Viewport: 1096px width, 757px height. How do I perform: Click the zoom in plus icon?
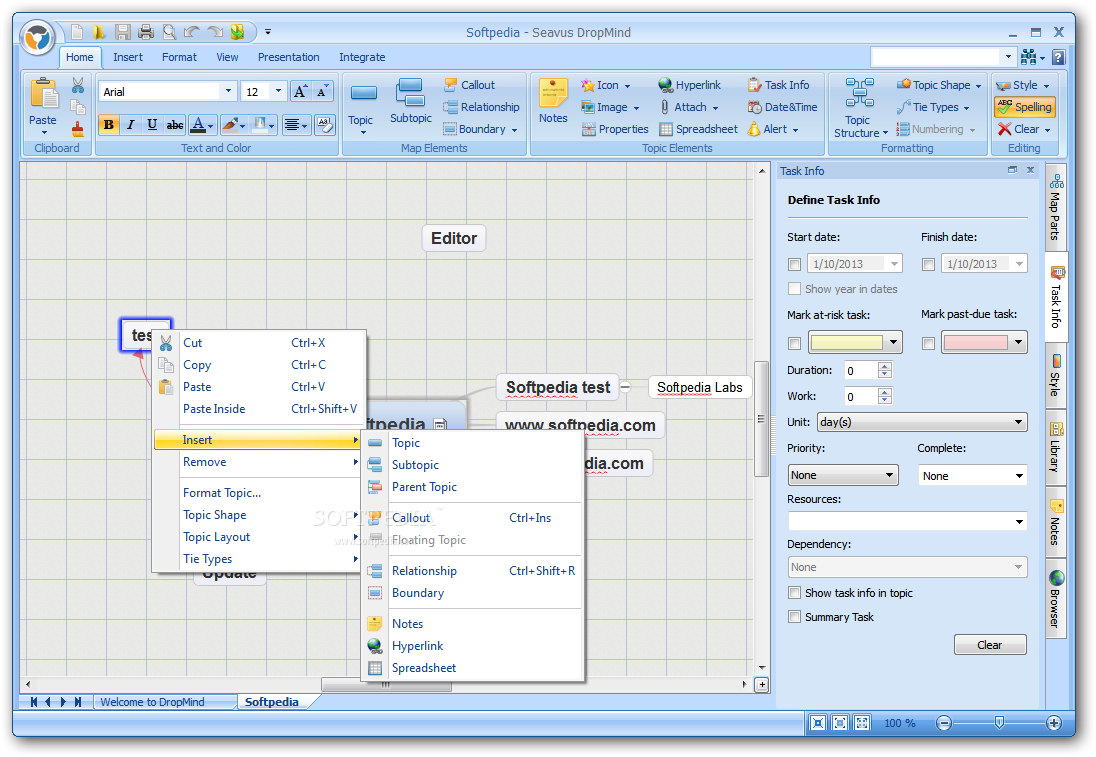point(1054,723)
